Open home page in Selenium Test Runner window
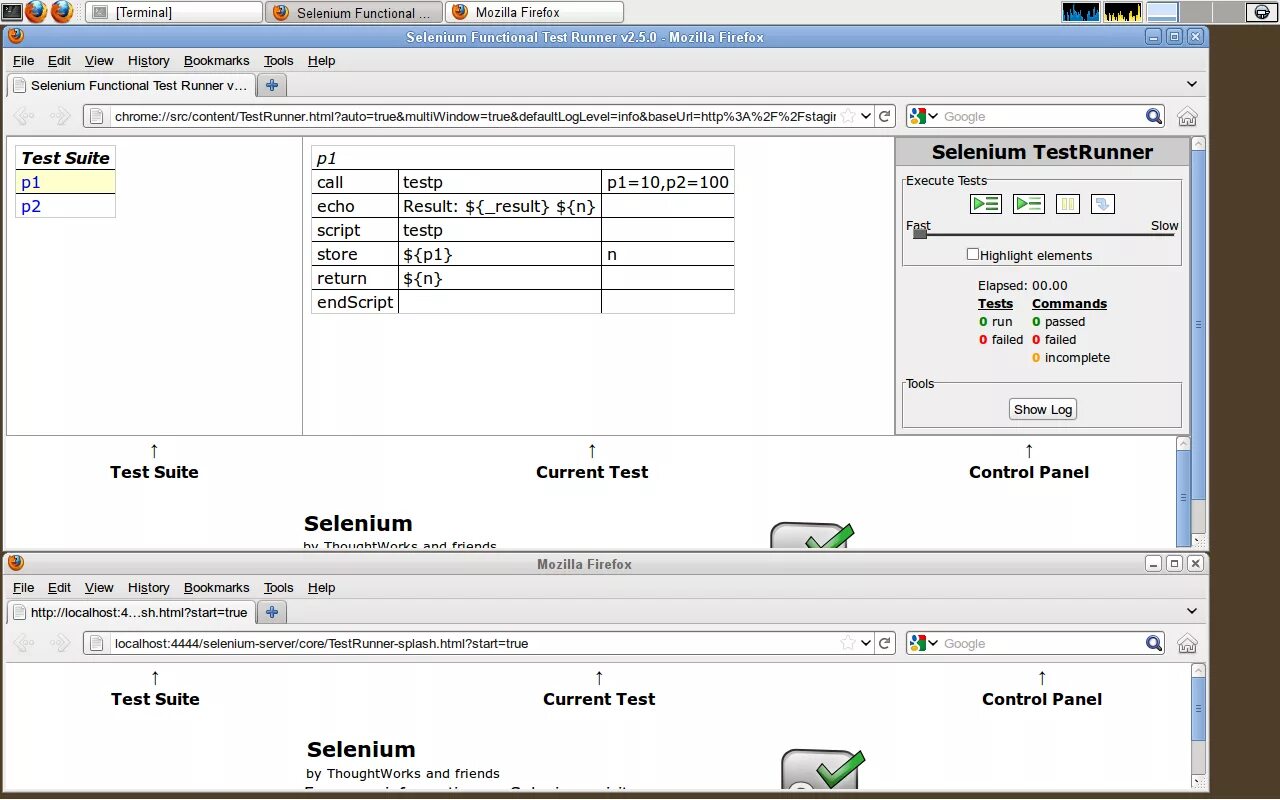This screenshot has width=1280, height=800. coord(1187,116)
